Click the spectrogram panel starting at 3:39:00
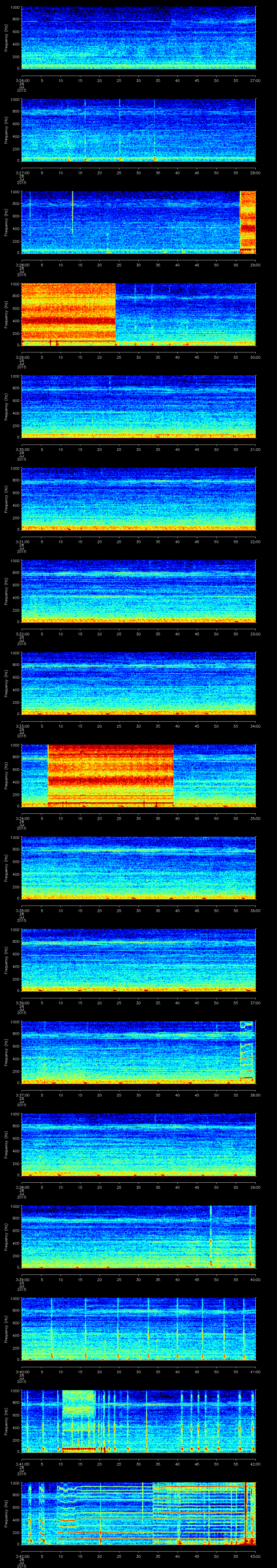 tap(138, 1237)
